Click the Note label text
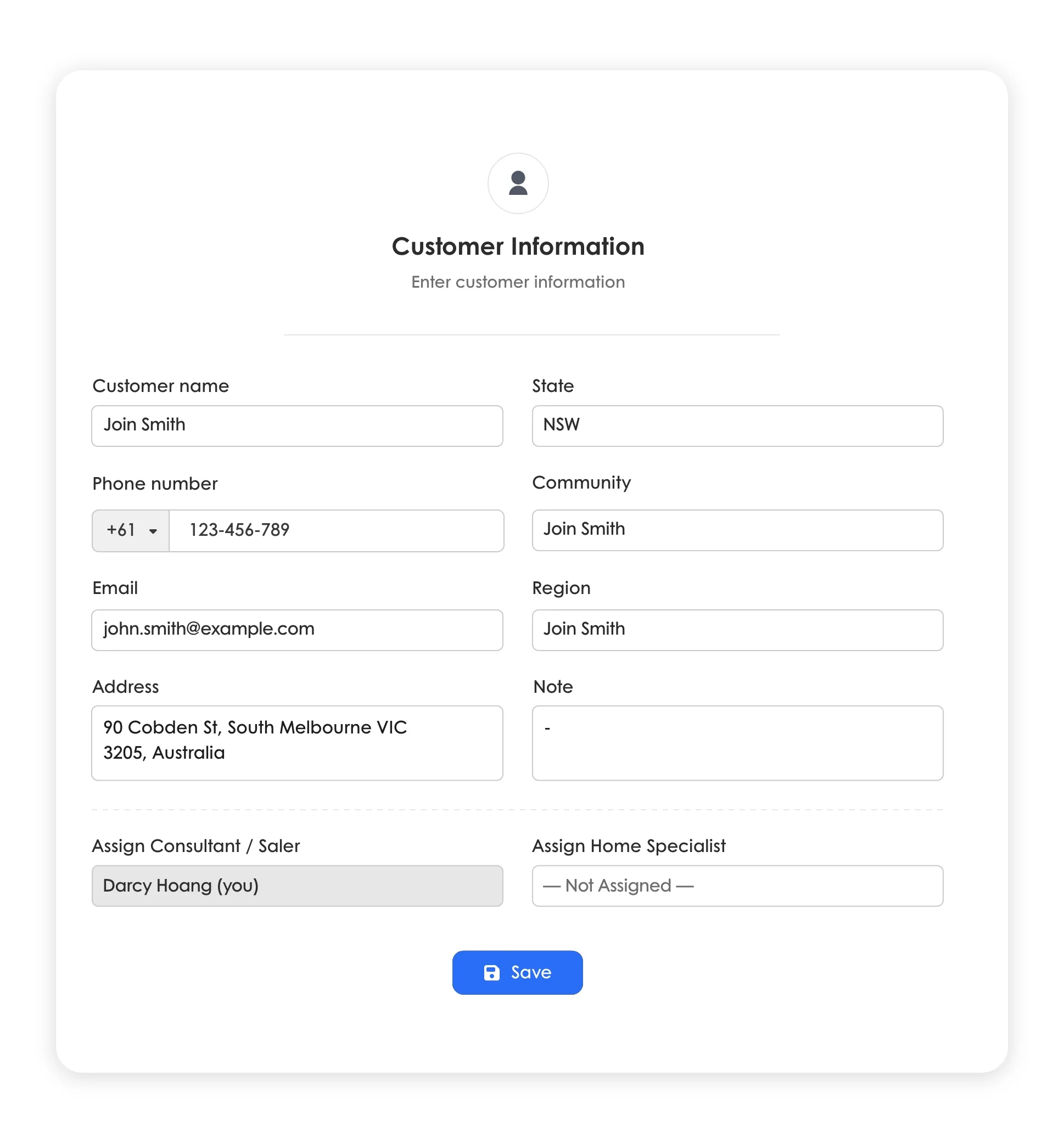This screenshot has height=1143, width=1064. [552, 686]
